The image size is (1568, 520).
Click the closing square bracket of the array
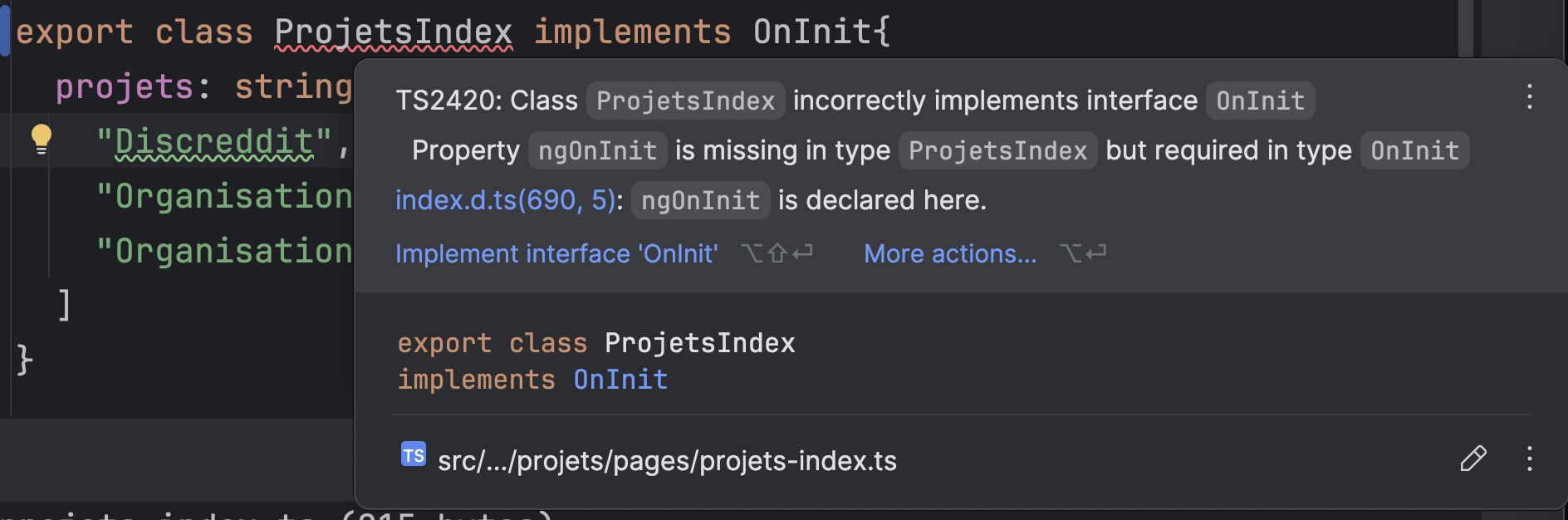coord(64,305)
